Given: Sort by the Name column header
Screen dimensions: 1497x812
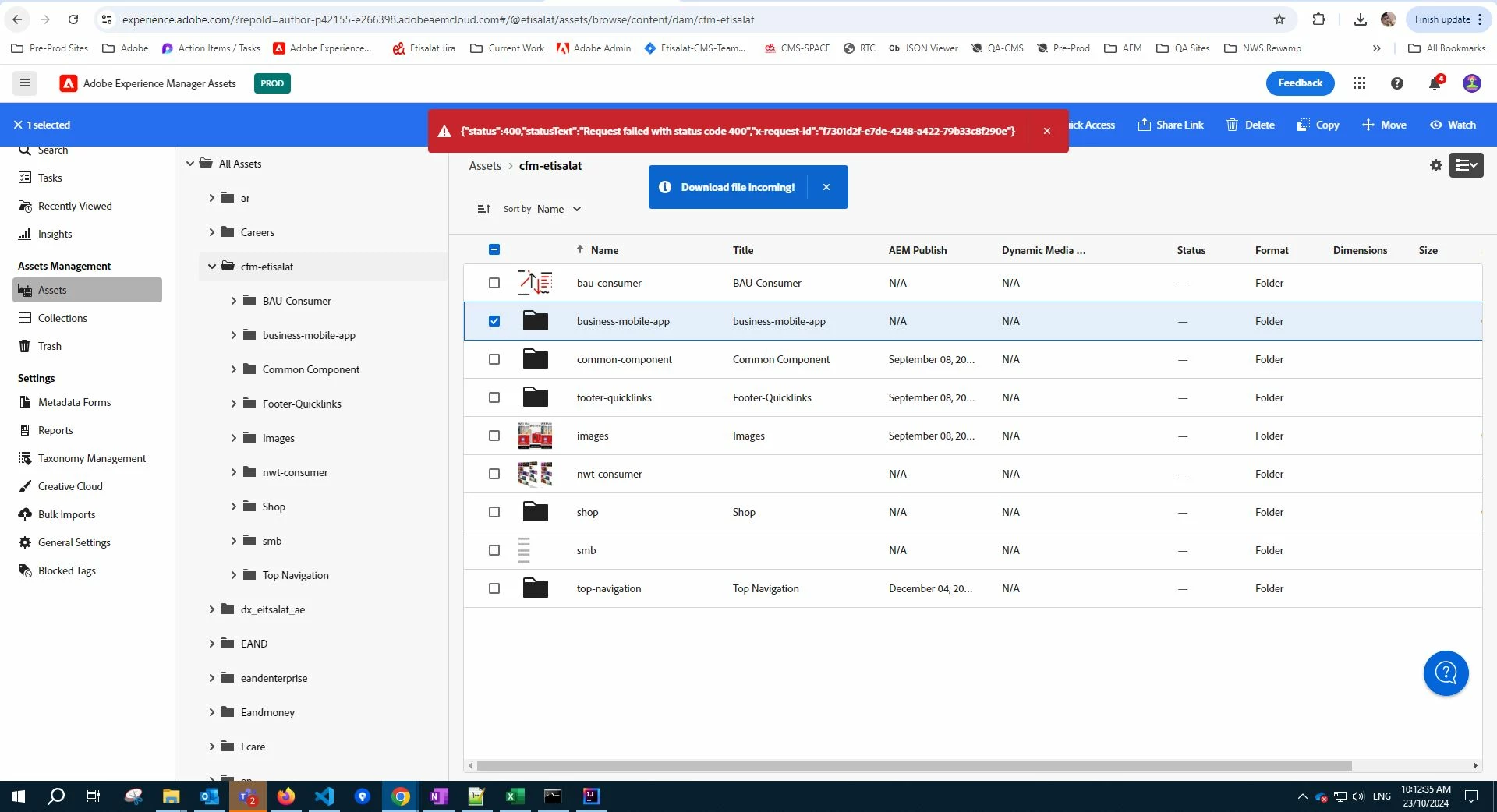Looking at the screenshot, I should (x=604, y=250).
